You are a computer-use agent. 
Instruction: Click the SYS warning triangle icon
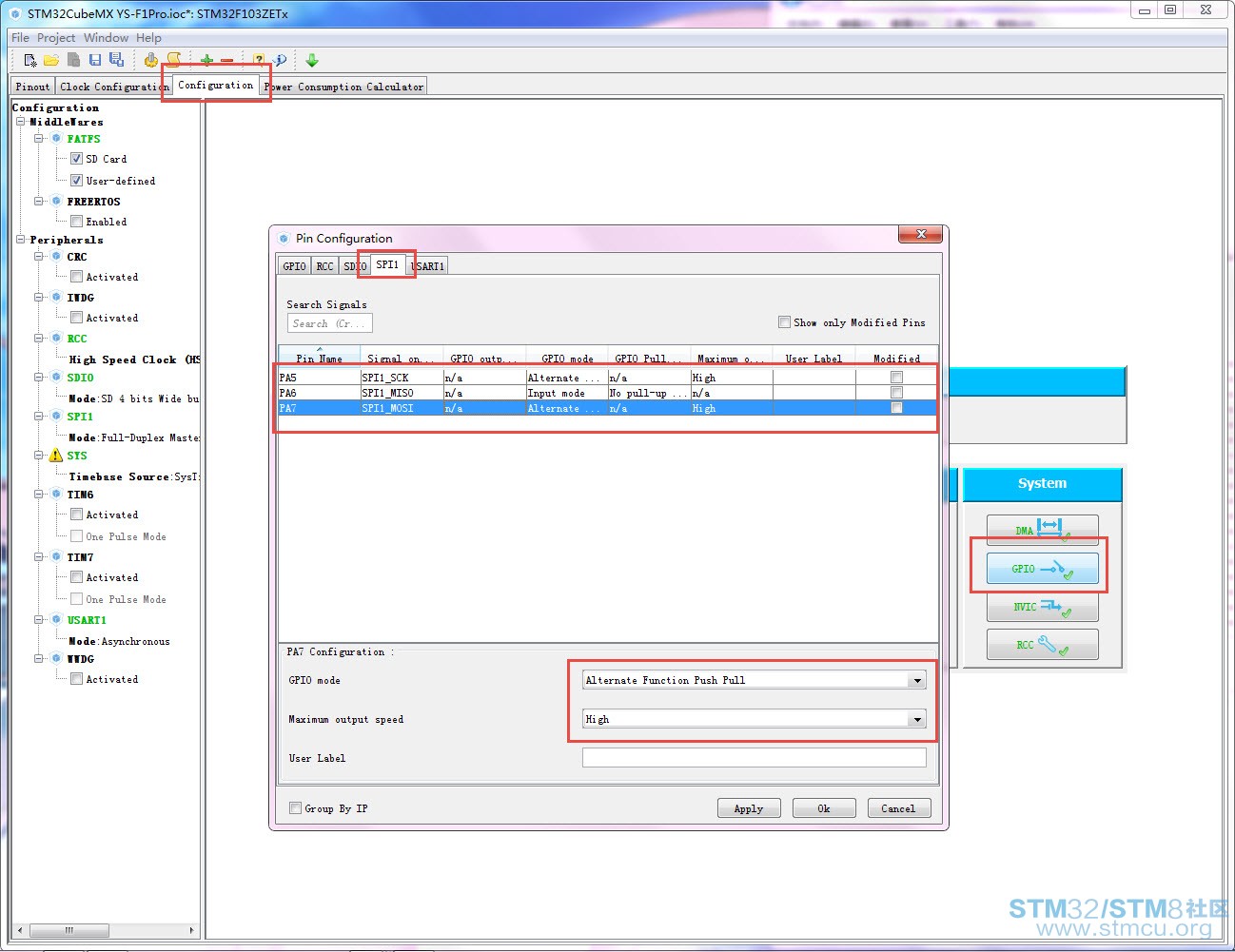click(56, 456)
